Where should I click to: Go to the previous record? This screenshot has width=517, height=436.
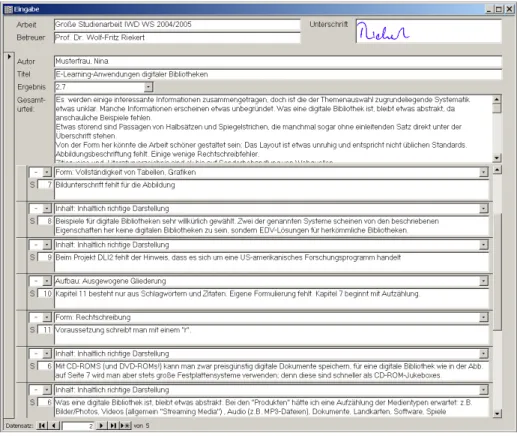[55, 426]
